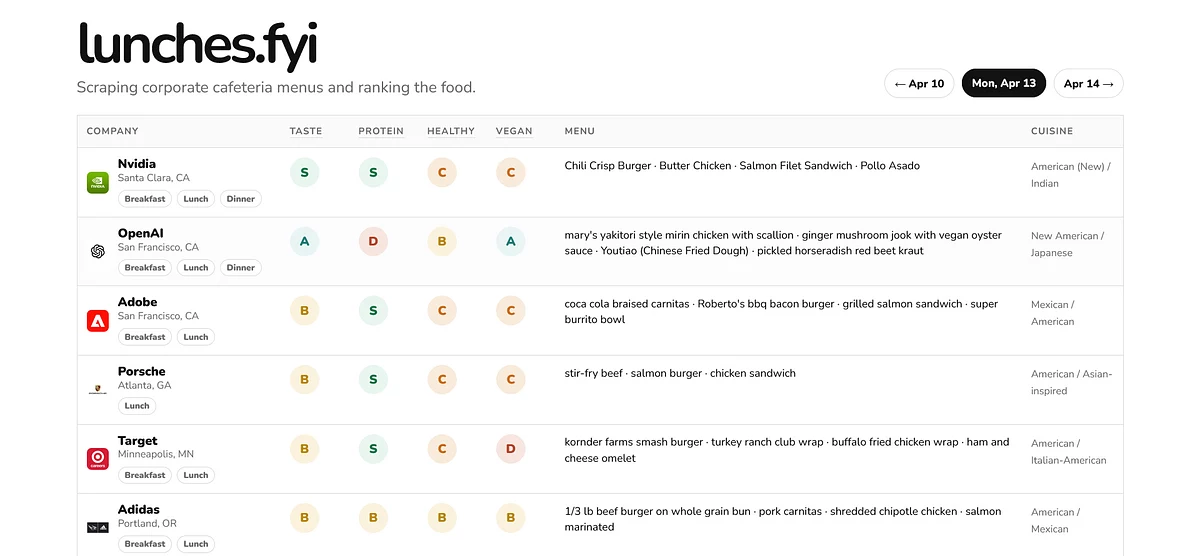The height and width of the screenshot is (556, 1200).
Task: Click the Adobe logo icon
Action: [97, 321]
